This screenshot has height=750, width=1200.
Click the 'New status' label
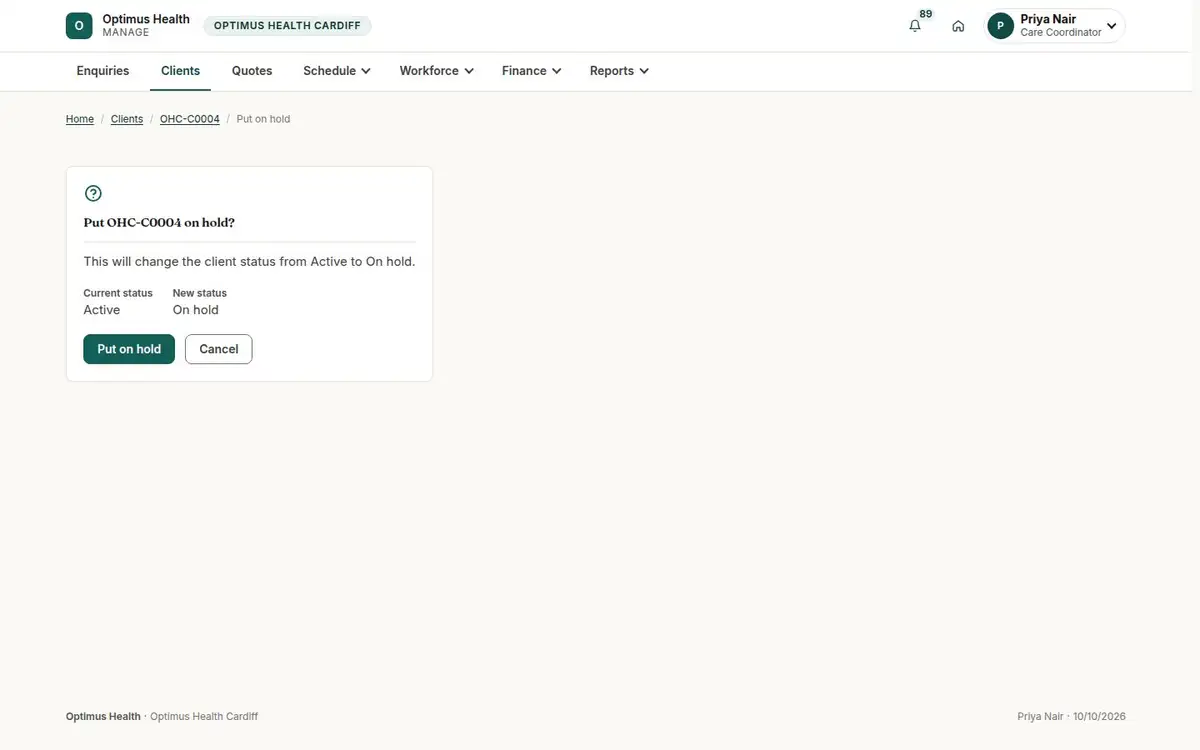click(200, 293)
